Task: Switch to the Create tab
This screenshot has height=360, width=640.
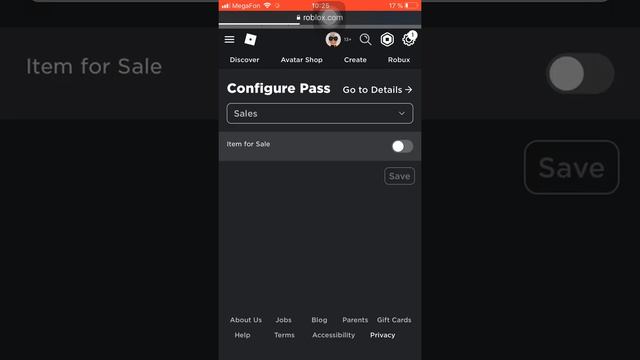Action: click(x=355, y=60)
